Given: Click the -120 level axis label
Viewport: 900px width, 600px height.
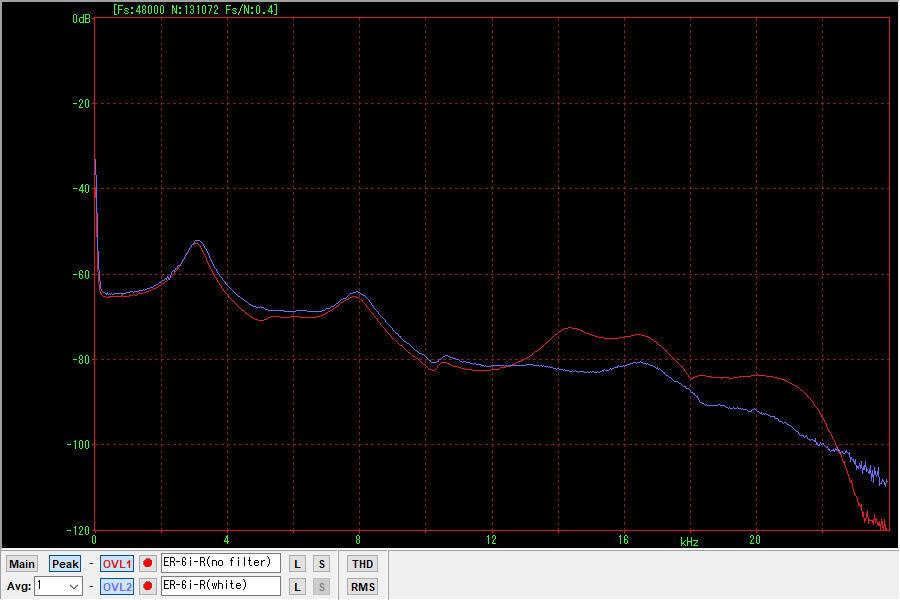Looking at the screenshot, I should (78, 530).
